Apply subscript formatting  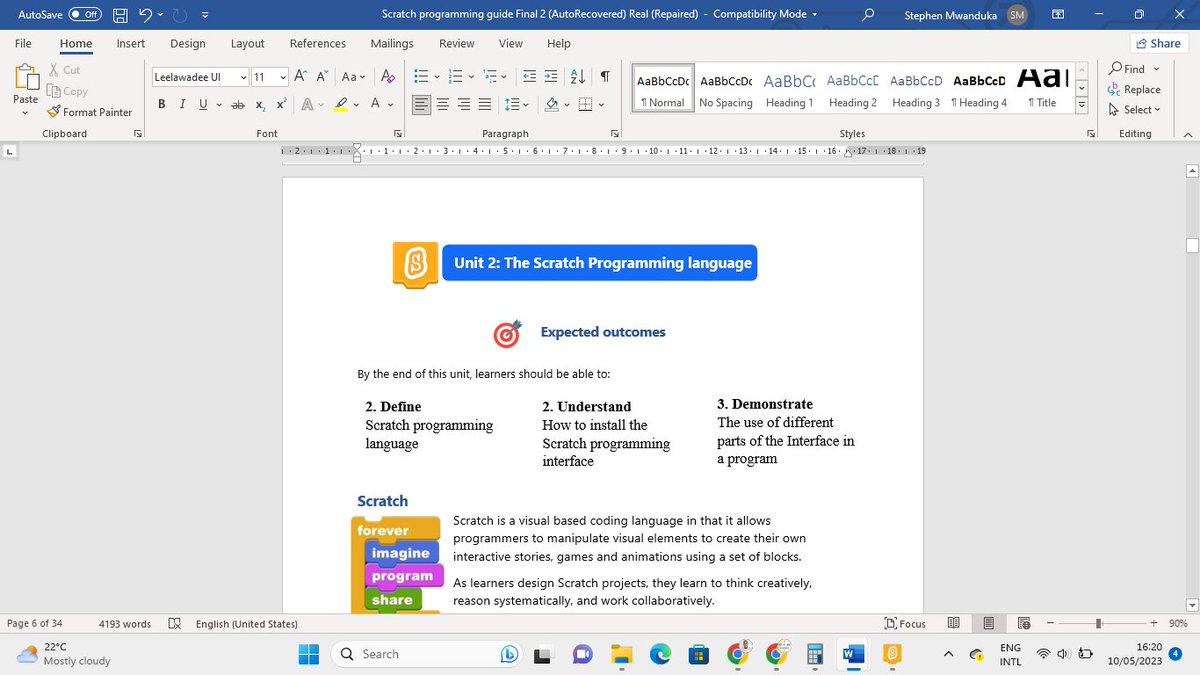(259, 105)
